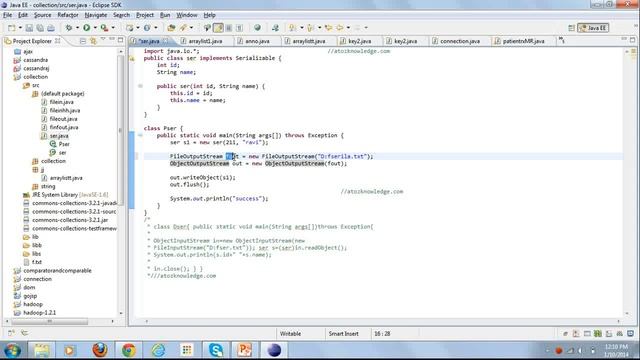640x360 pixels.
Task: Open the Back history dropdown arrow
Action: (x=348, y=28)
